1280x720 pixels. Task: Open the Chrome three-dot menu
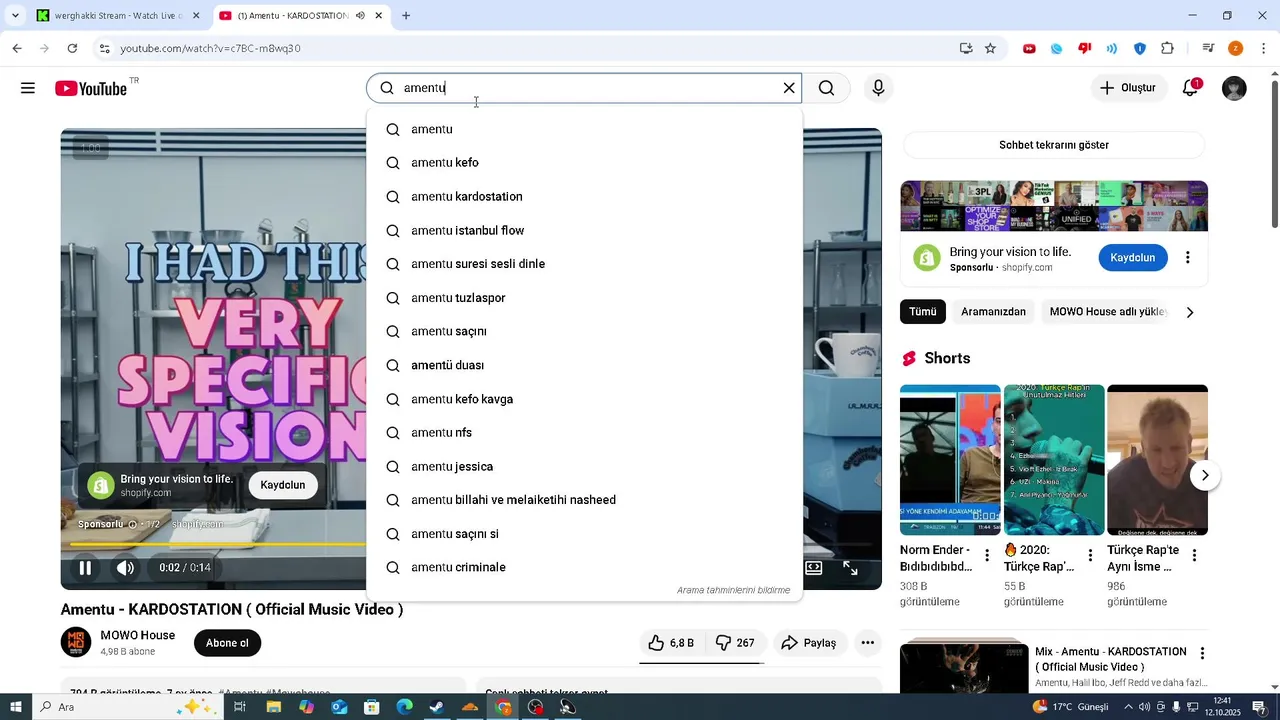(1263, 48)
